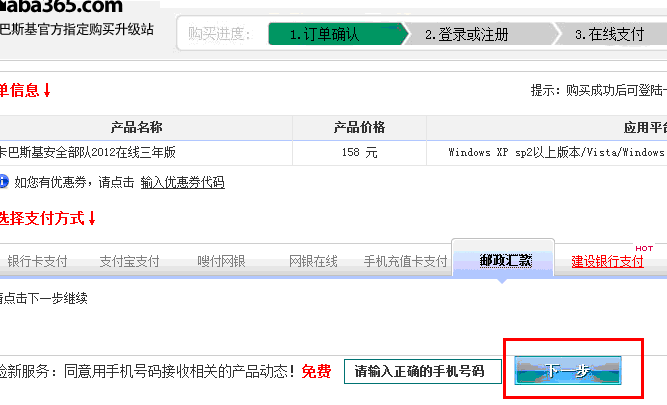This screenshot has width=667, height=405.
Task: Click the blue info icon beside coupon text
Action: 3,181
